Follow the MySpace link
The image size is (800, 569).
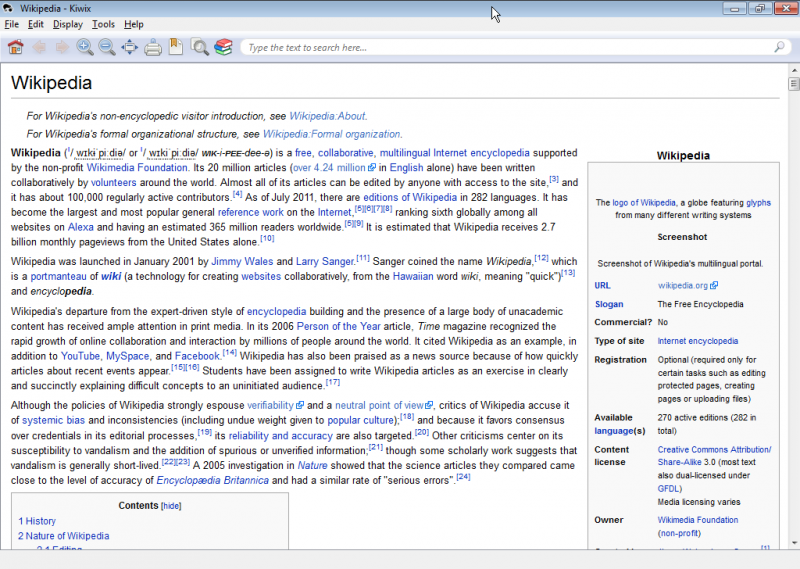pos(128,356)
